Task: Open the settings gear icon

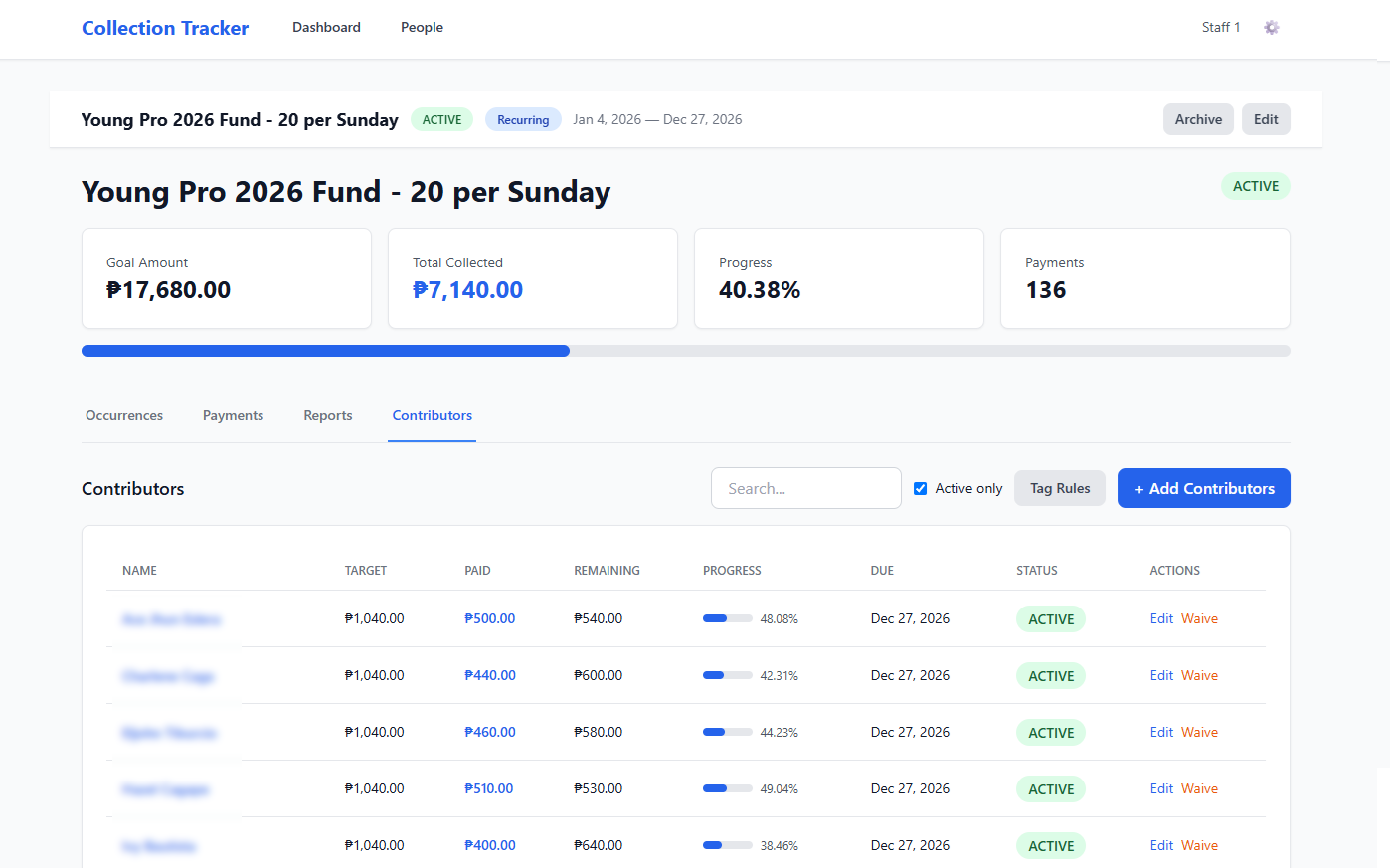Action: tap(1271, 27)
